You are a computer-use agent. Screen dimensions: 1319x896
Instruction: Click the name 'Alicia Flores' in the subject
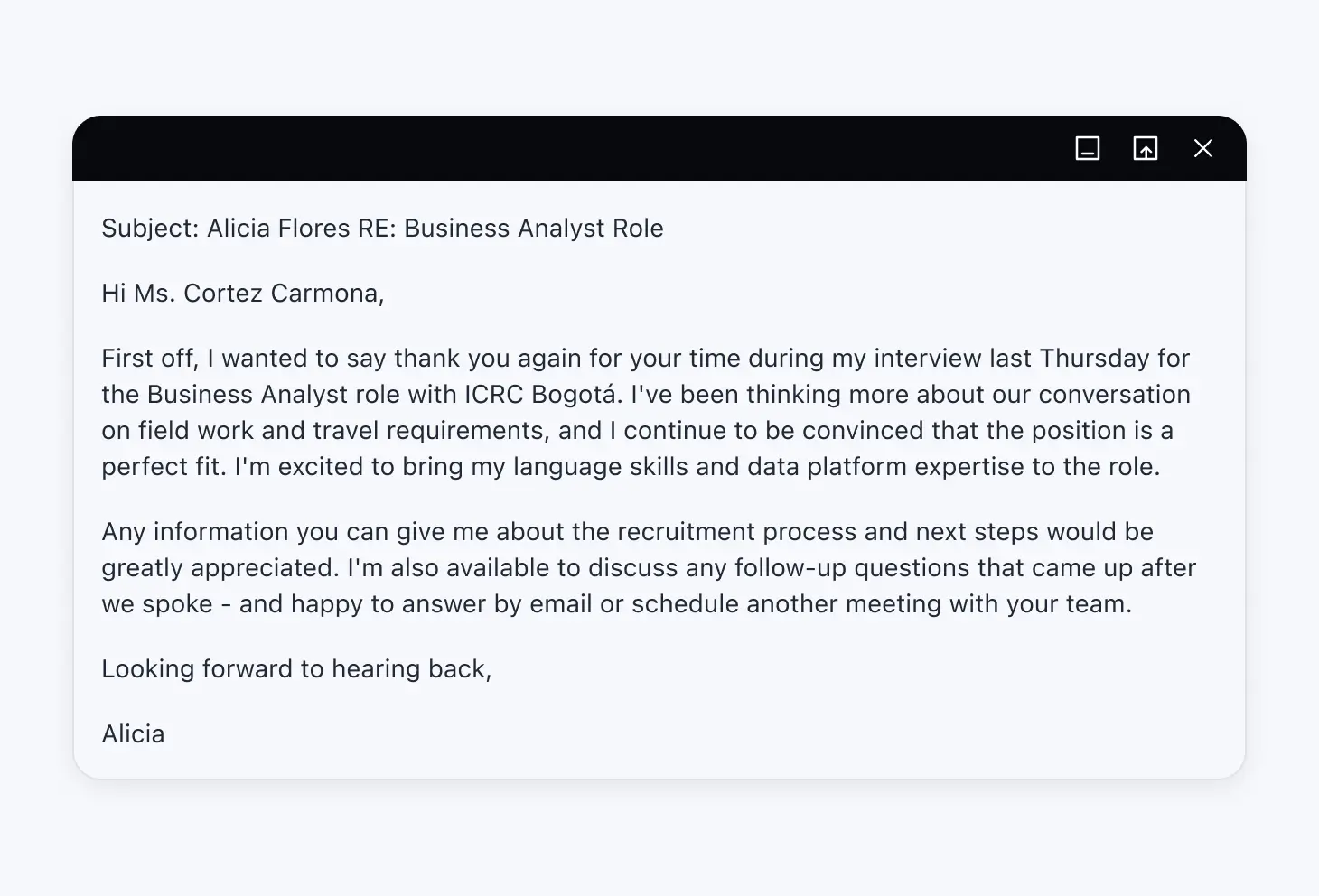[278, 229]
